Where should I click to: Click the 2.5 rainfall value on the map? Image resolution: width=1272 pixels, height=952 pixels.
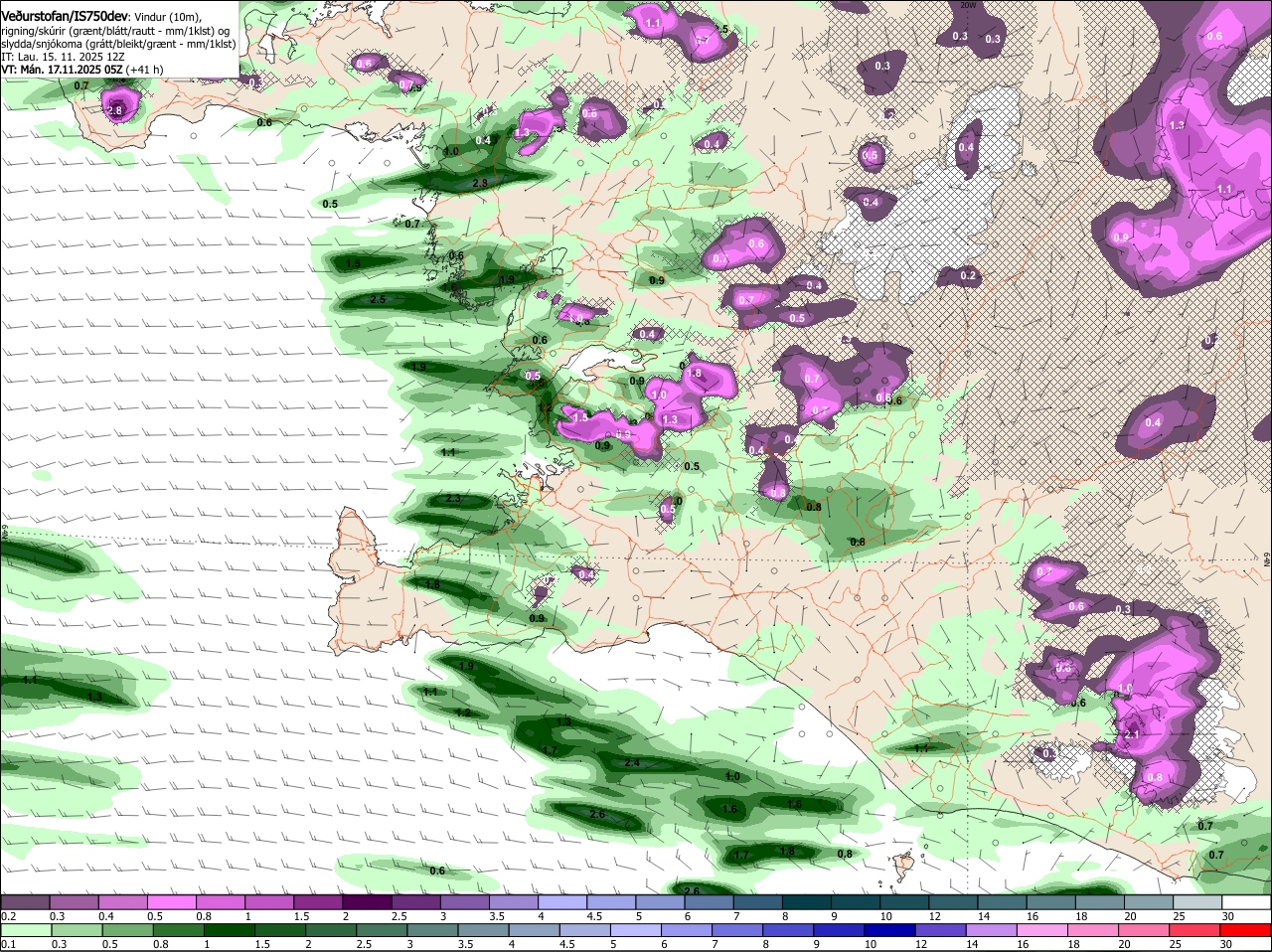coord(378,299)
